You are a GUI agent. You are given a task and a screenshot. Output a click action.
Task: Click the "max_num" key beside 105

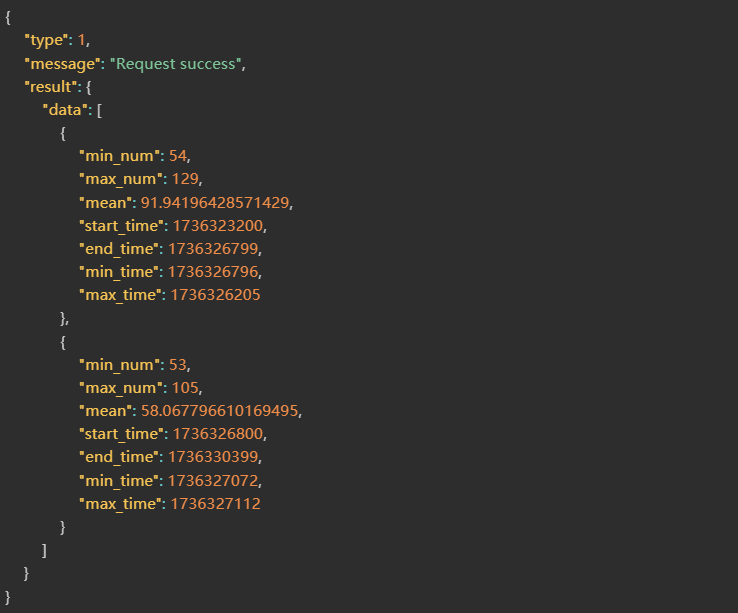120,388
